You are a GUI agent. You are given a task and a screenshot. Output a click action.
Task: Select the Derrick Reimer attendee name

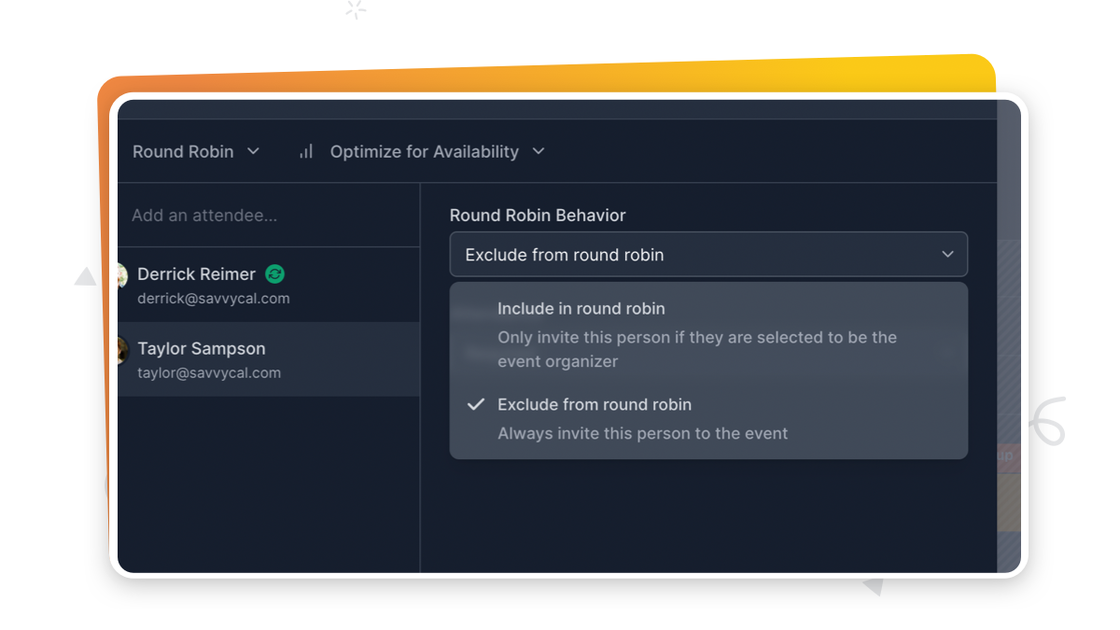[x=196, y=274]
